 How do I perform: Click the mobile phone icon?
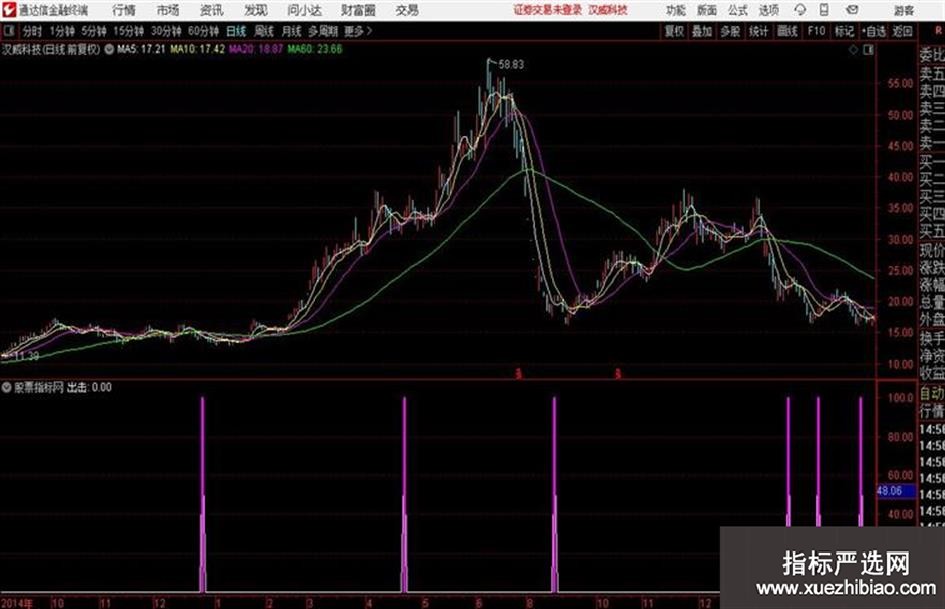824,10
